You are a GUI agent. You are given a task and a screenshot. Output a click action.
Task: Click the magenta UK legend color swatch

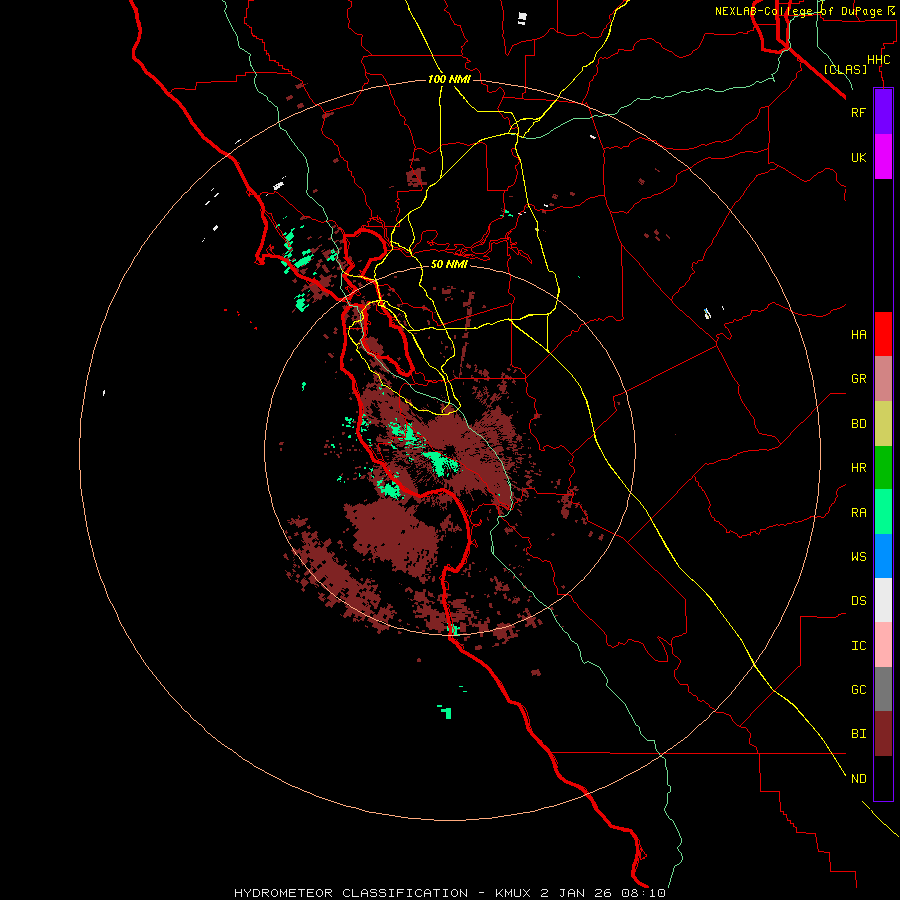click(883, 157)
